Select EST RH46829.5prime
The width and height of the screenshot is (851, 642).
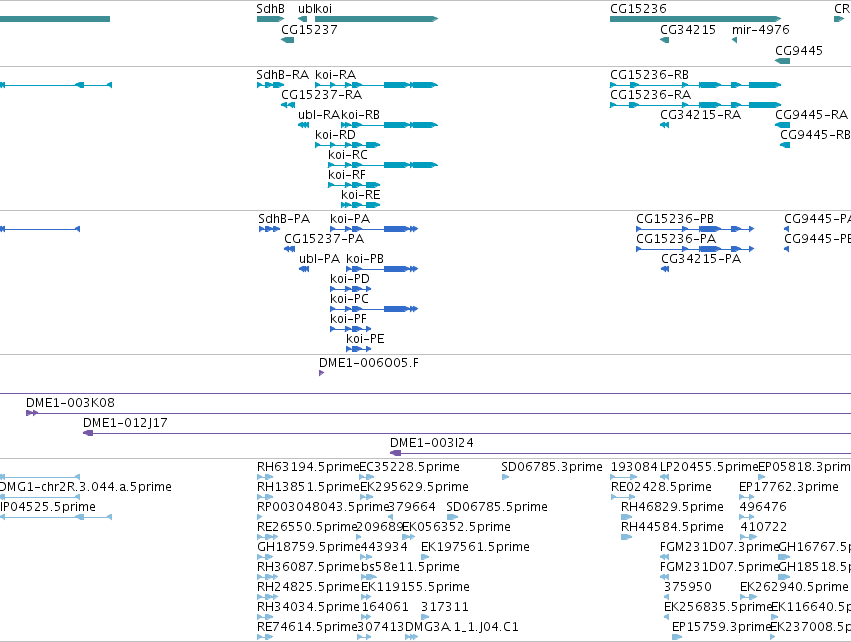pos(626,517)
